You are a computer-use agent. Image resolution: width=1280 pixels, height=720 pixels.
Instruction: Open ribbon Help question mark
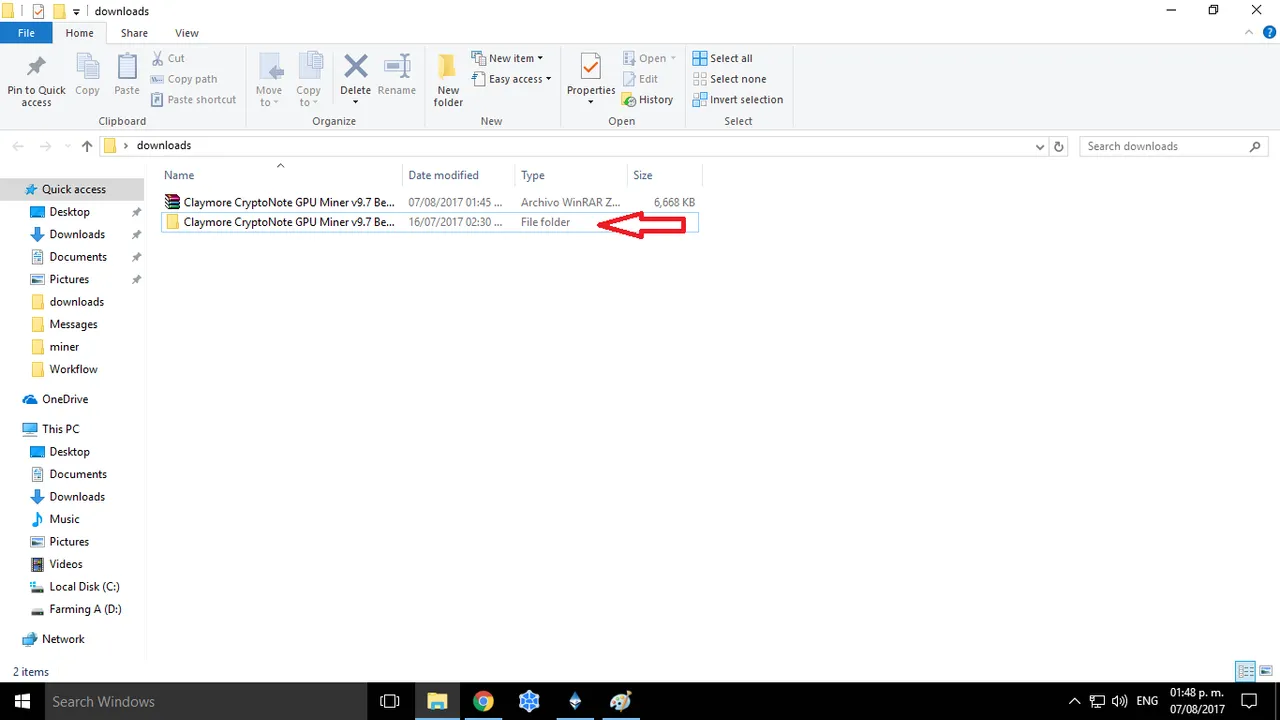(1268, 33)
